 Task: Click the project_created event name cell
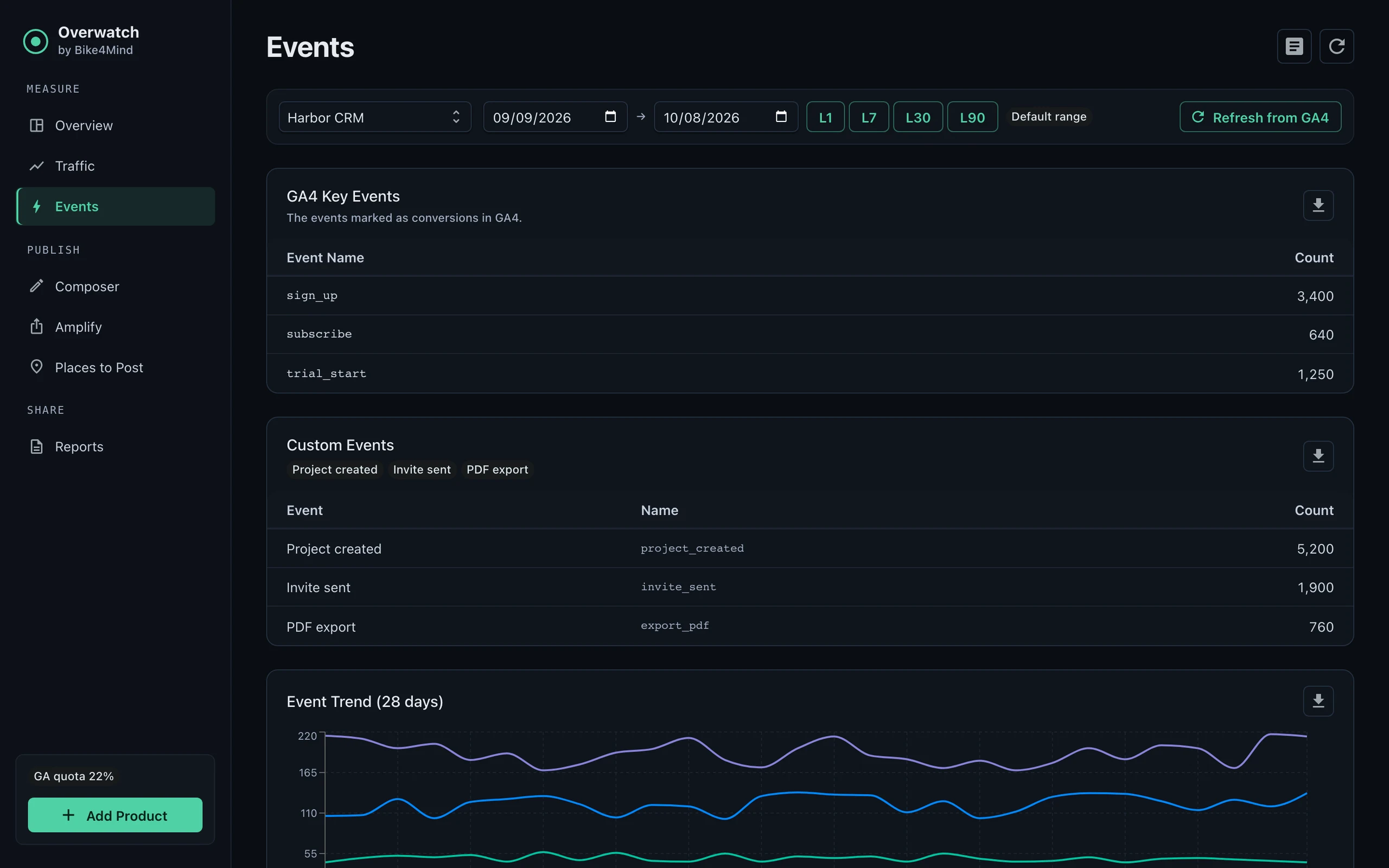point(692,548)
